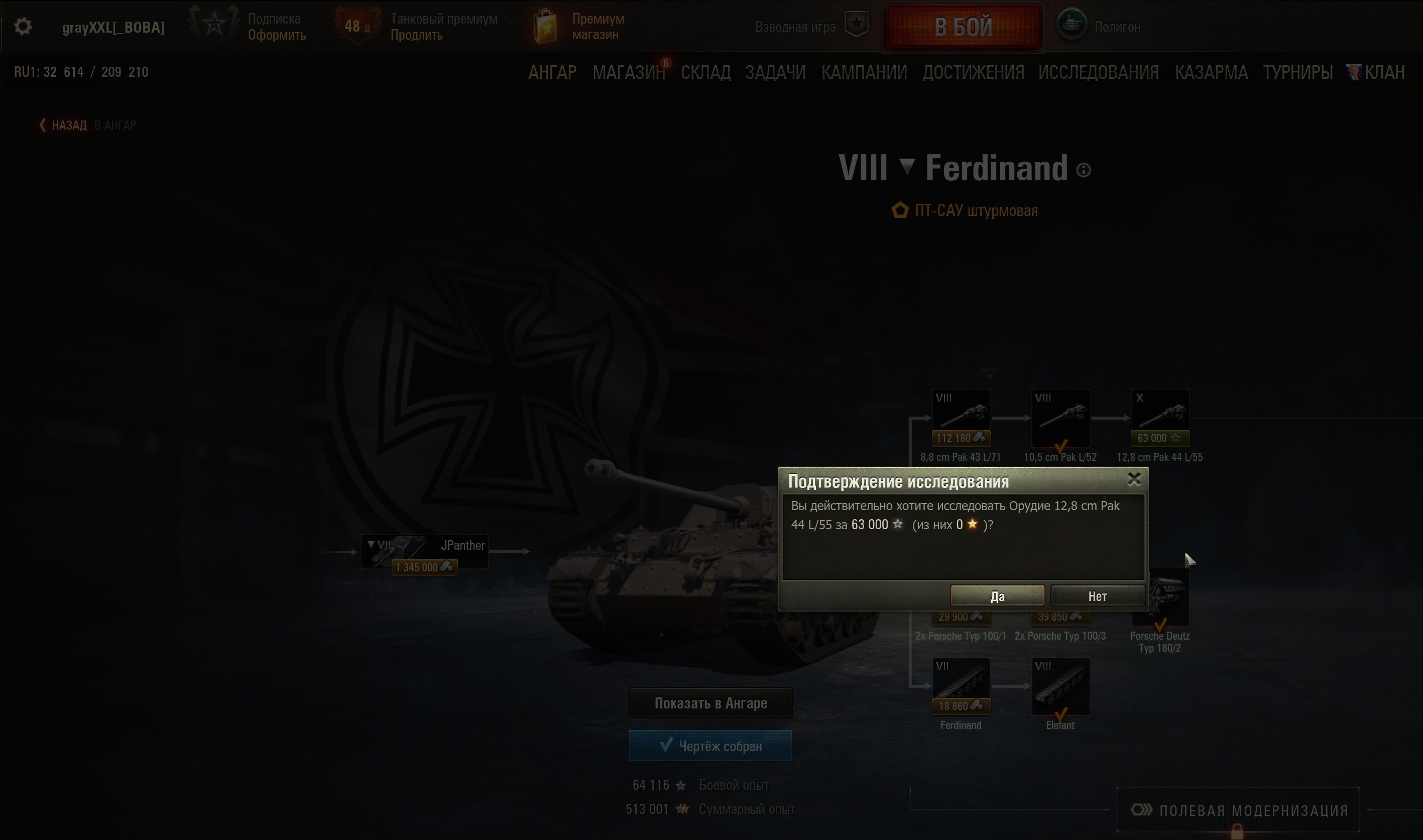1423x840 pixels.
Task: Click the Premium shop bag icon
Action: pyautogui.click(x=546, y=27)
